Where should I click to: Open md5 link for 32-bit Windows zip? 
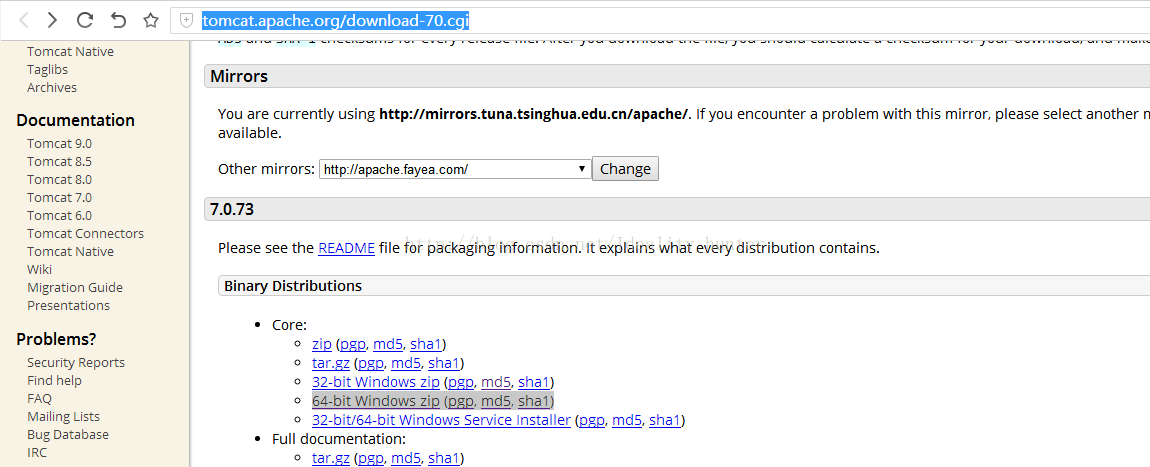coord(496,382)
